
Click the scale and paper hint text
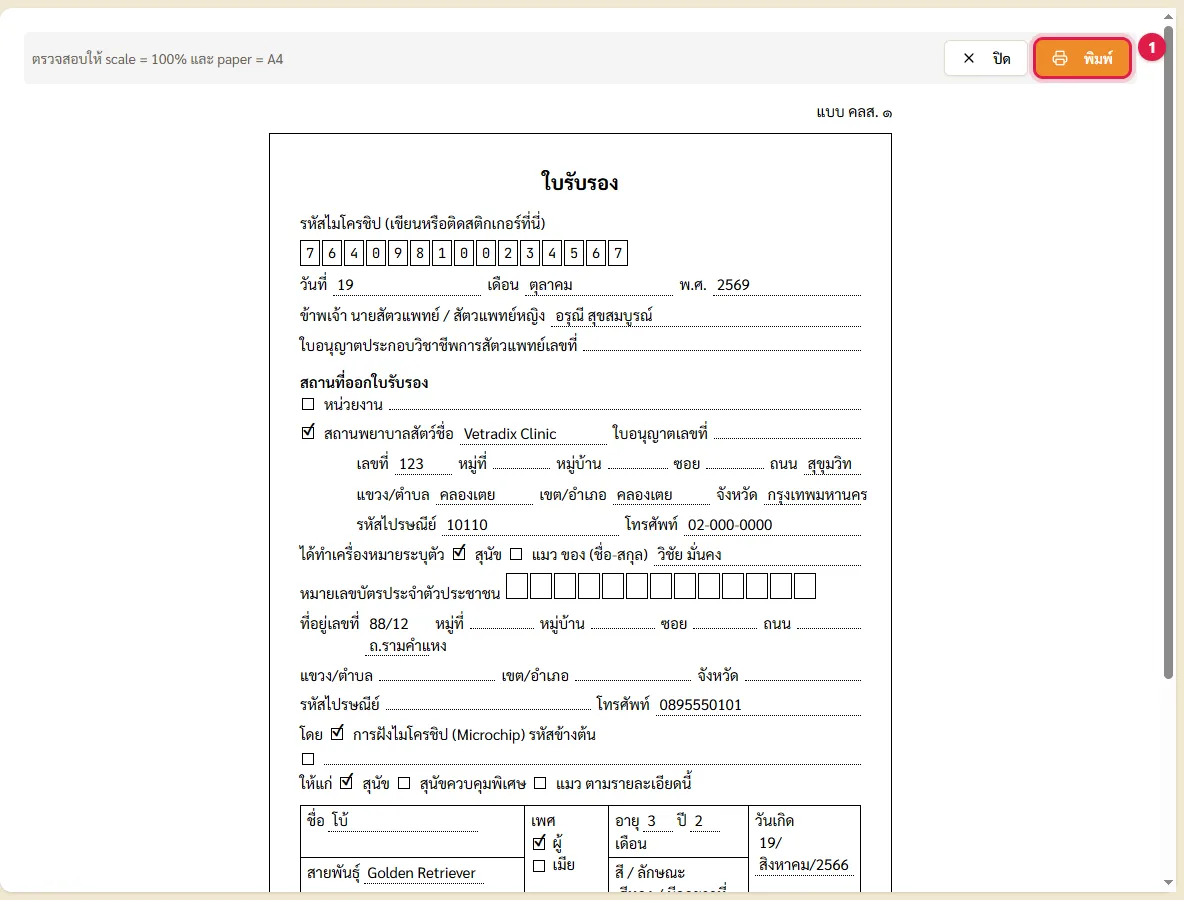pyautogui.click(x=157, y=59)
